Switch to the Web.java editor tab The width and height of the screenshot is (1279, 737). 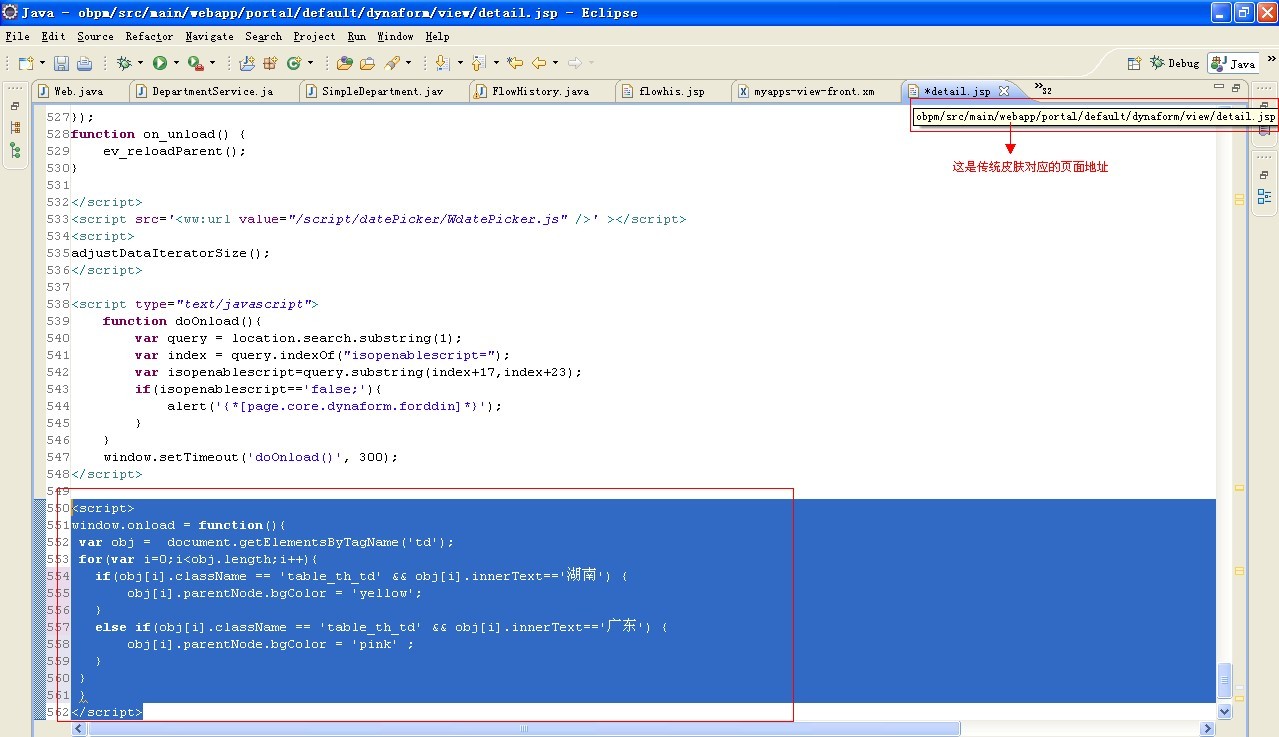coord(79,91)
